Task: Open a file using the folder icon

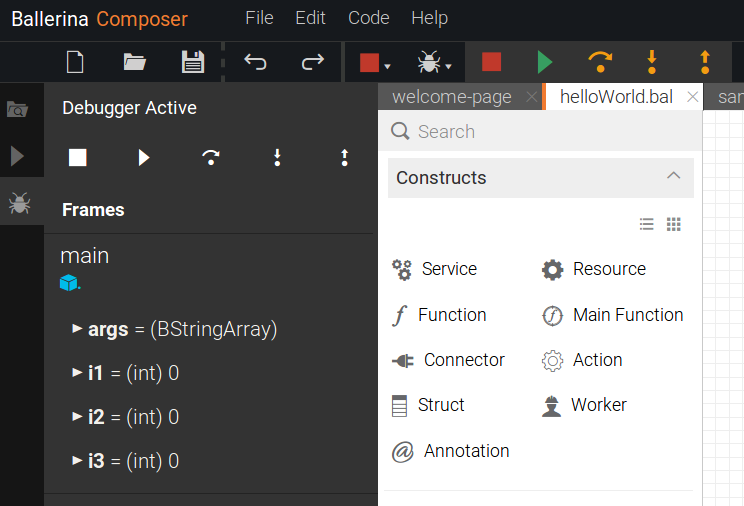Action: click(x=135, y=62)
